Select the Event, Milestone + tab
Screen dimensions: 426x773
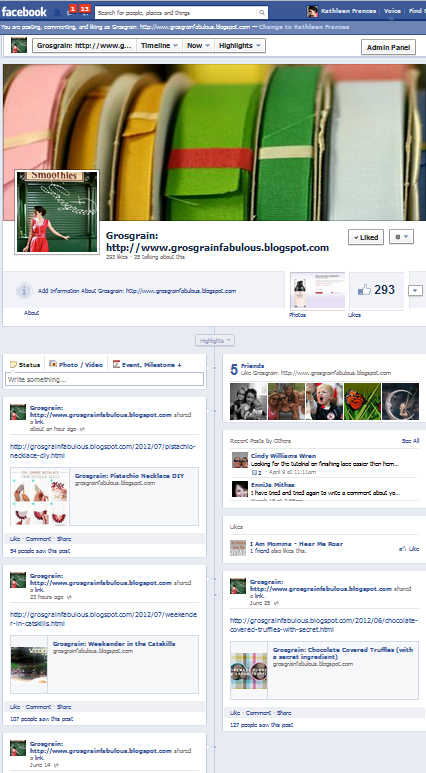pos(147,365)
